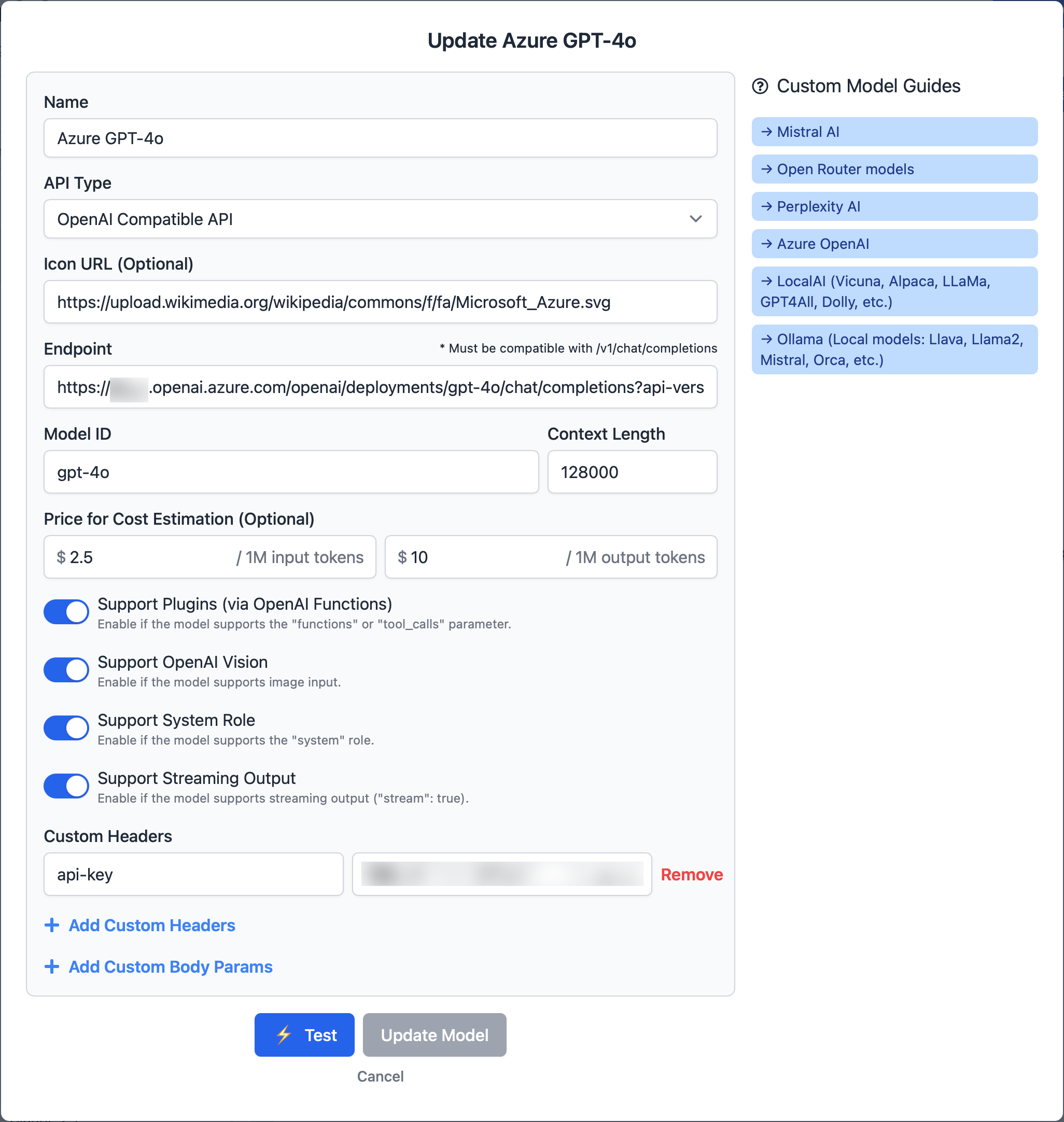Click the arrow icon next to Mistral AI
This screenshot has width=1064, height=1122.
(767, 132)
